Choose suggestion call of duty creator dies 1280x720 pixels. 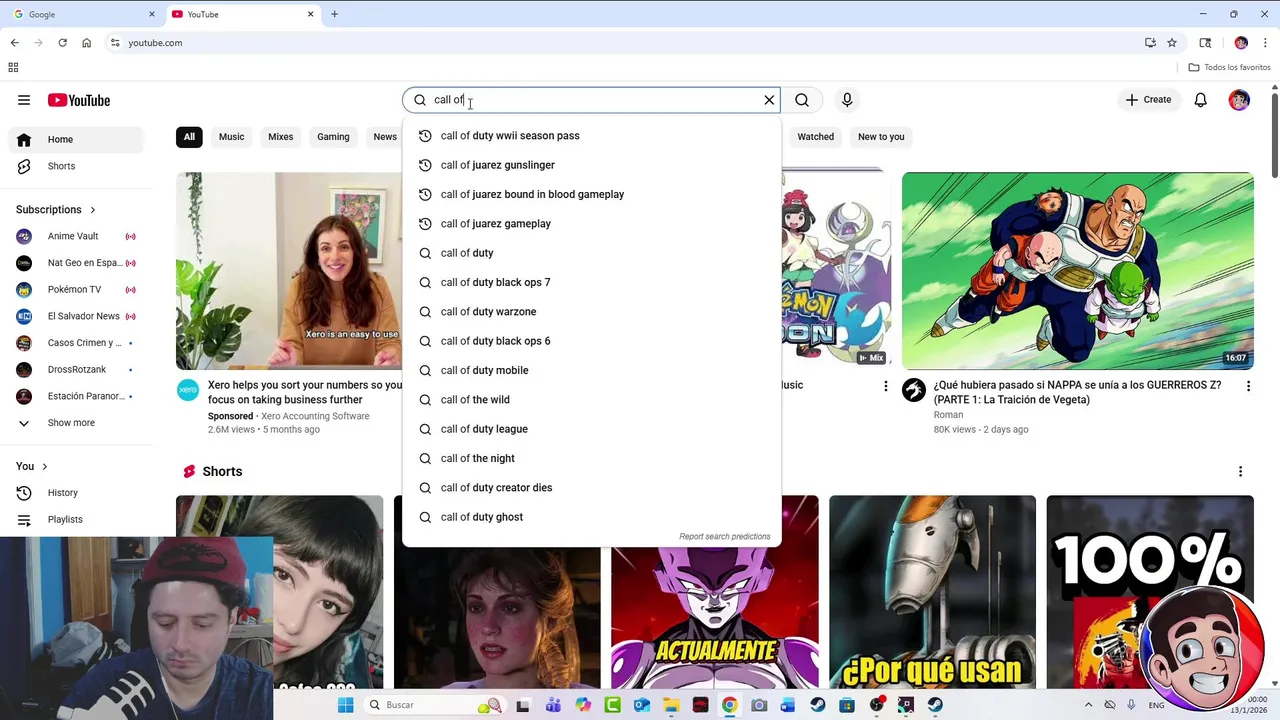591,488
